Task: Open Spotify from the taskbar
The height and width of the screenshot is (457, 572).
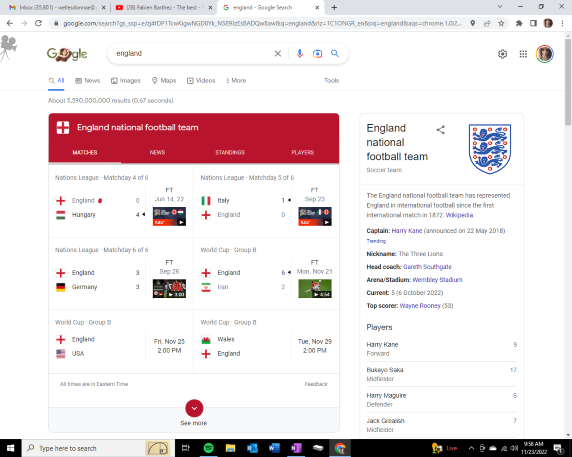Action: [x=208, y=448]
